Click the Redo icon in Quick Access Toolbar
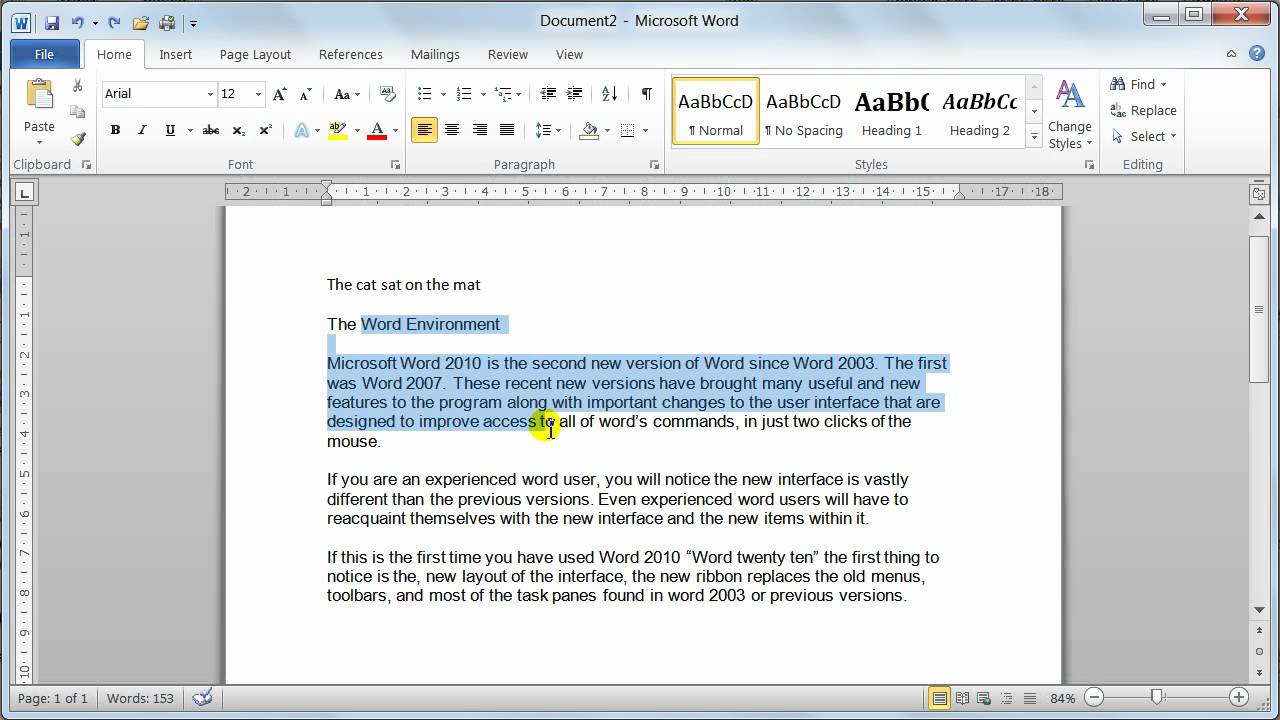Viewport: 1280px width, 720px height. (114, 22)
